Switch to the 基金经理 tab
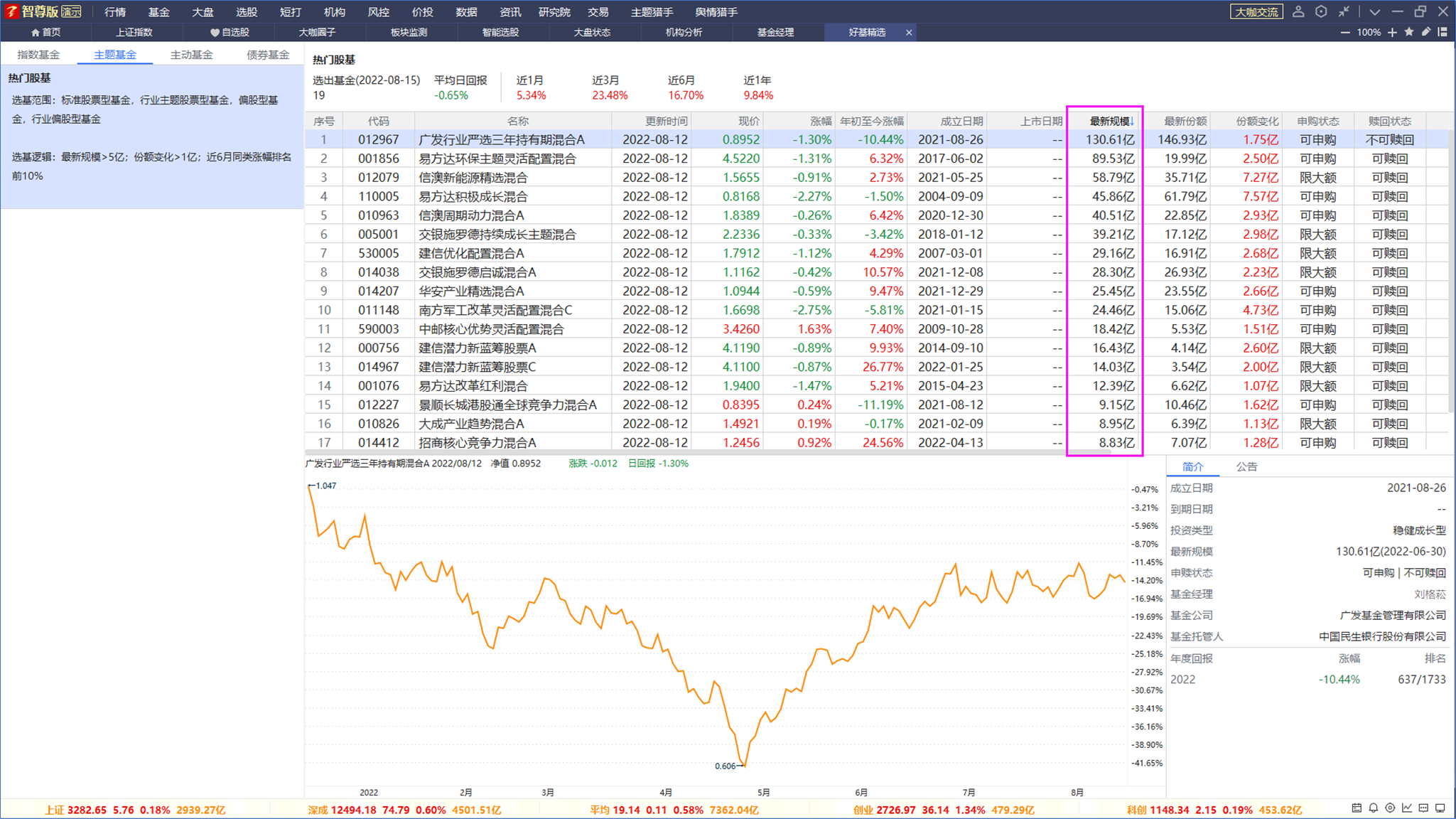The height and width of the screenshot is (819, 1456). (775, 33)
